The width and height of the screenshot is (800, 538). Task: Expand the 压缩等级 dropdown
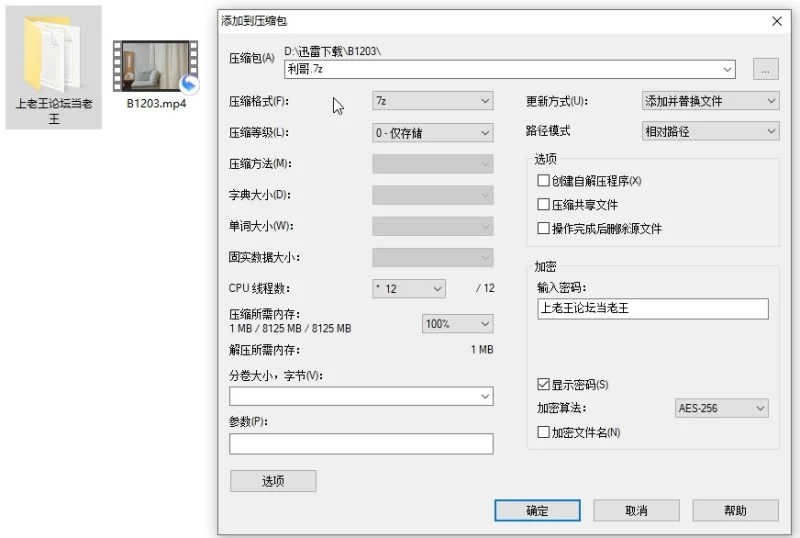coord(432,133)
